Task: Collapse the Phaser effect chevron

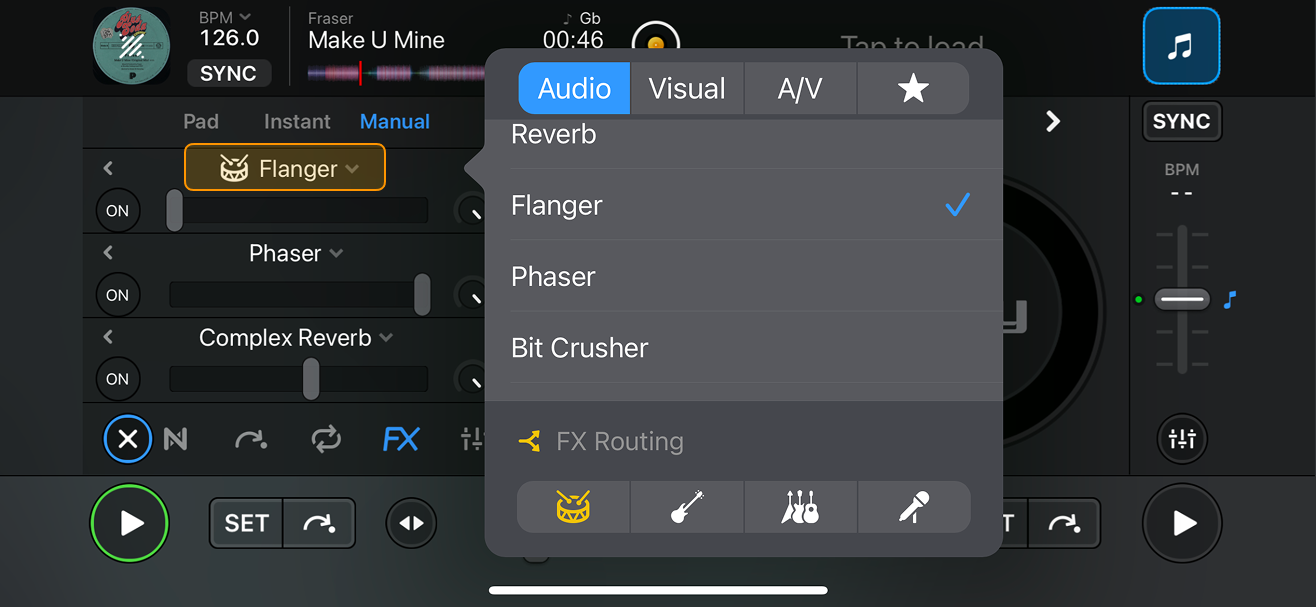Action: pyautogui.click(x=107, y=252)
